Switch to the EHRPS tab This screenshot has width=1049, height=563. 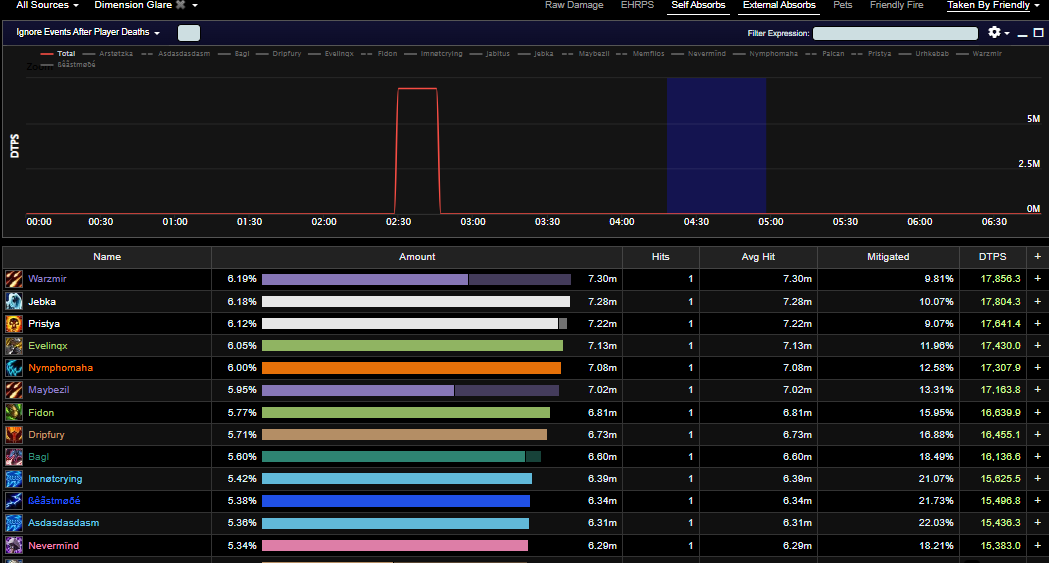(x=637, y=5)
